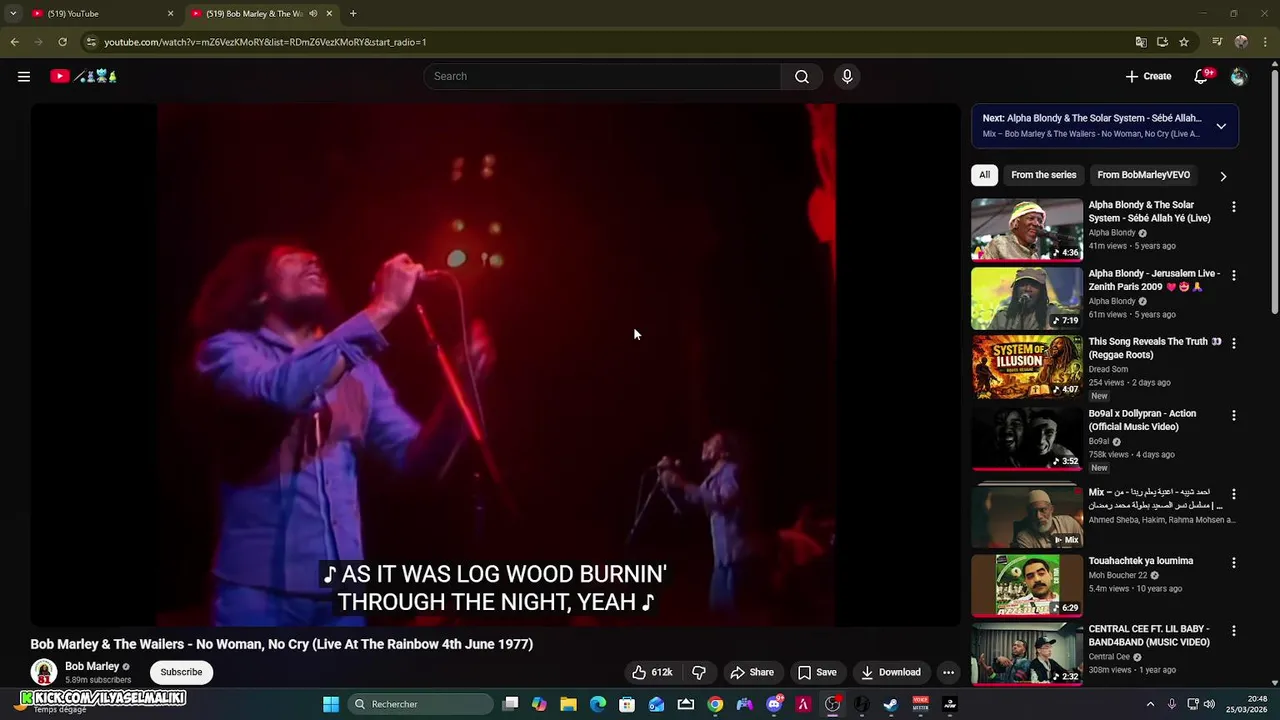Open the notifications bell
1280x720 pixels.
[x=1202, y=76]
